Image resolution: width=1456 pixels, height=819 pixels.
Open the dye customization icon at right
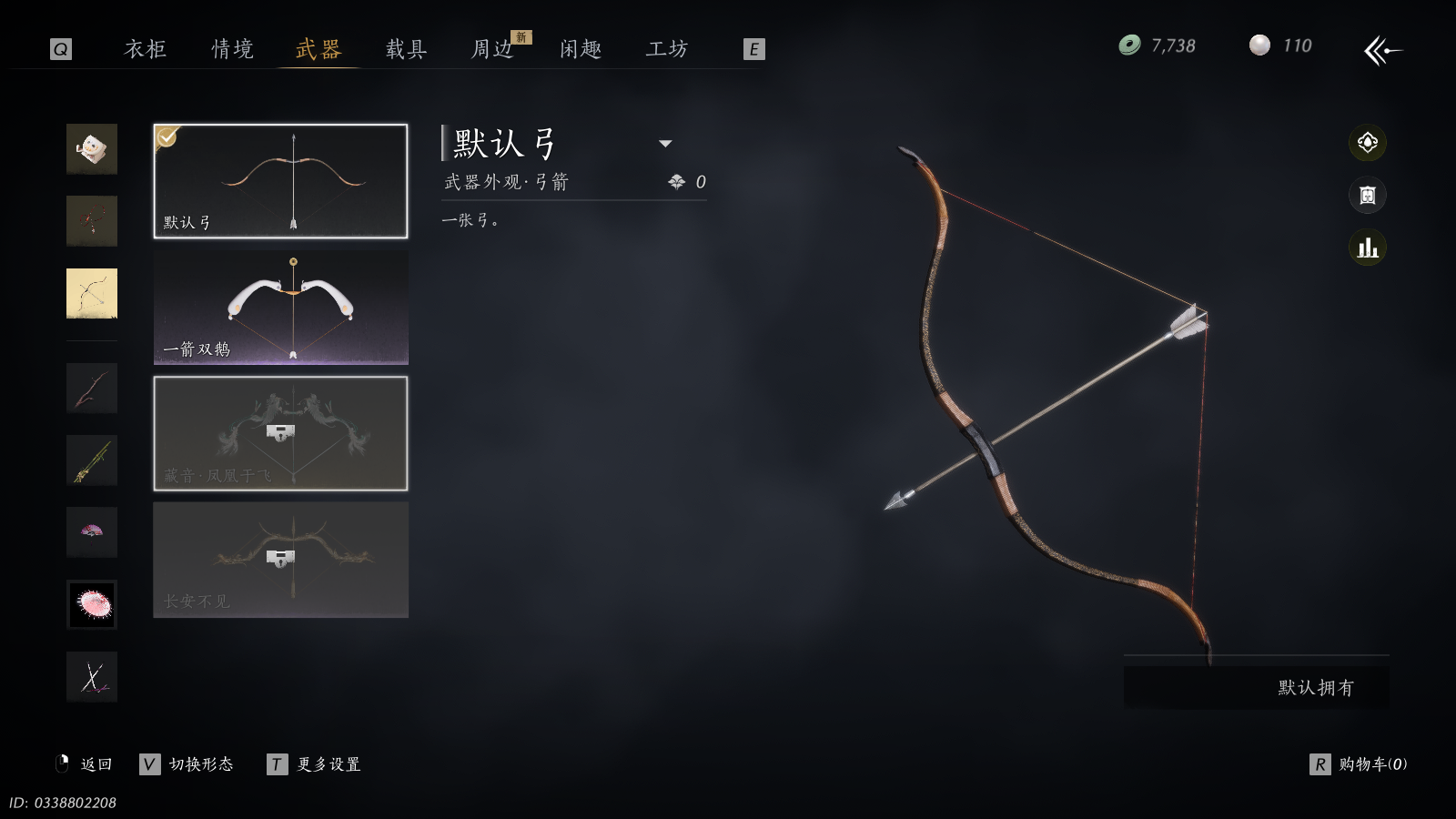pyautogui.click(x=1367, y=143)
